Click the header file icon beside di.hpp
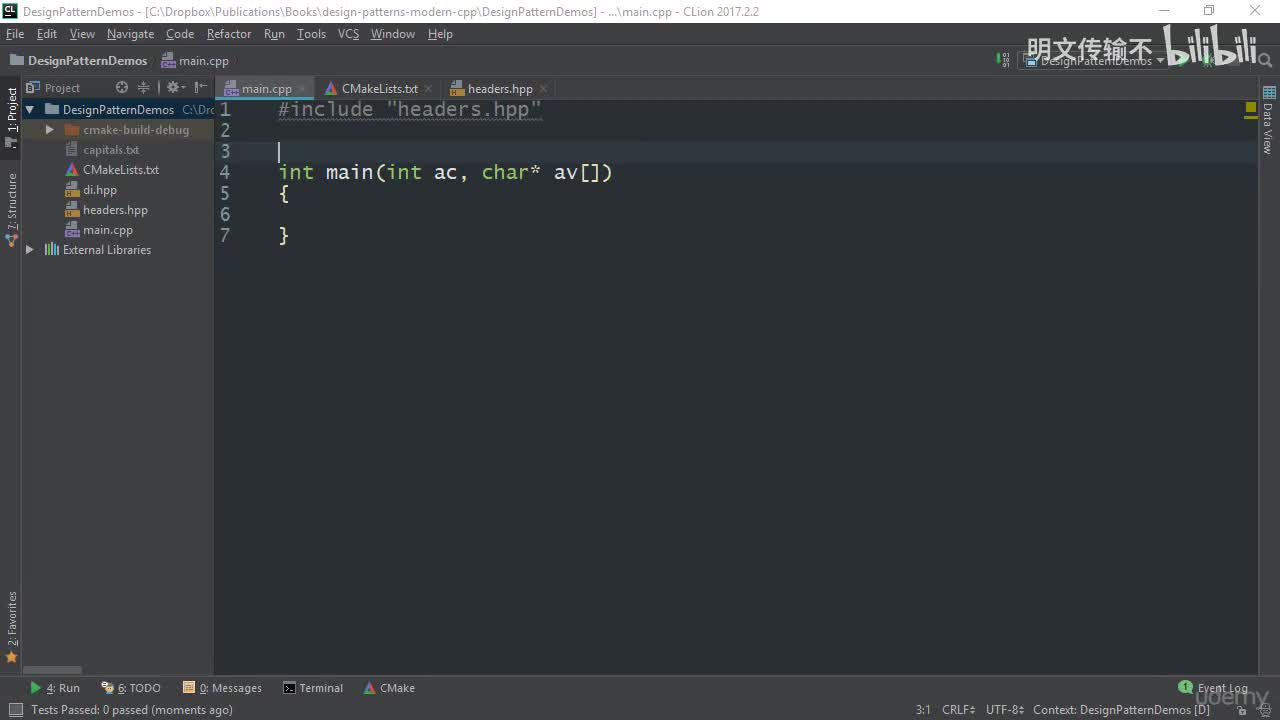Image resolution: width=1280 pixels, height=720 pixels. [x=72, y=190]
